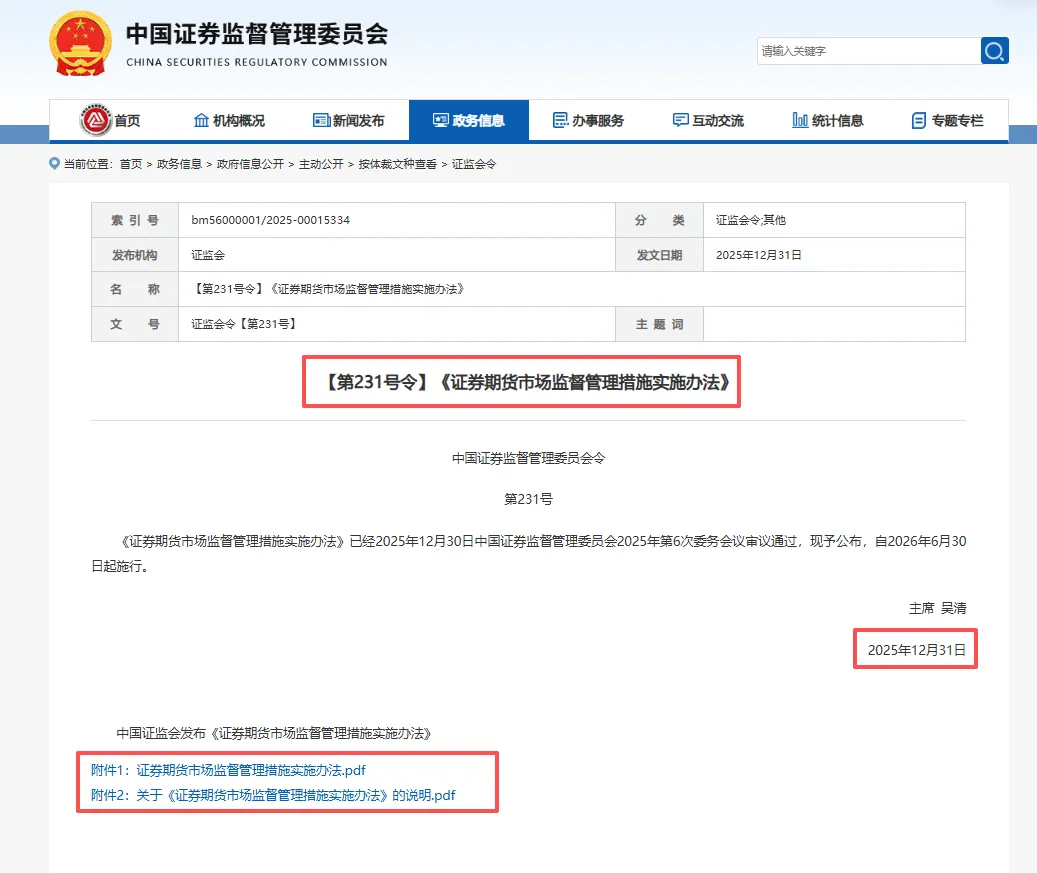Image resolution: width=1037 pixels, height=873 pixels.
Task: Focus the keyword search input field
Action: point(868,51)
